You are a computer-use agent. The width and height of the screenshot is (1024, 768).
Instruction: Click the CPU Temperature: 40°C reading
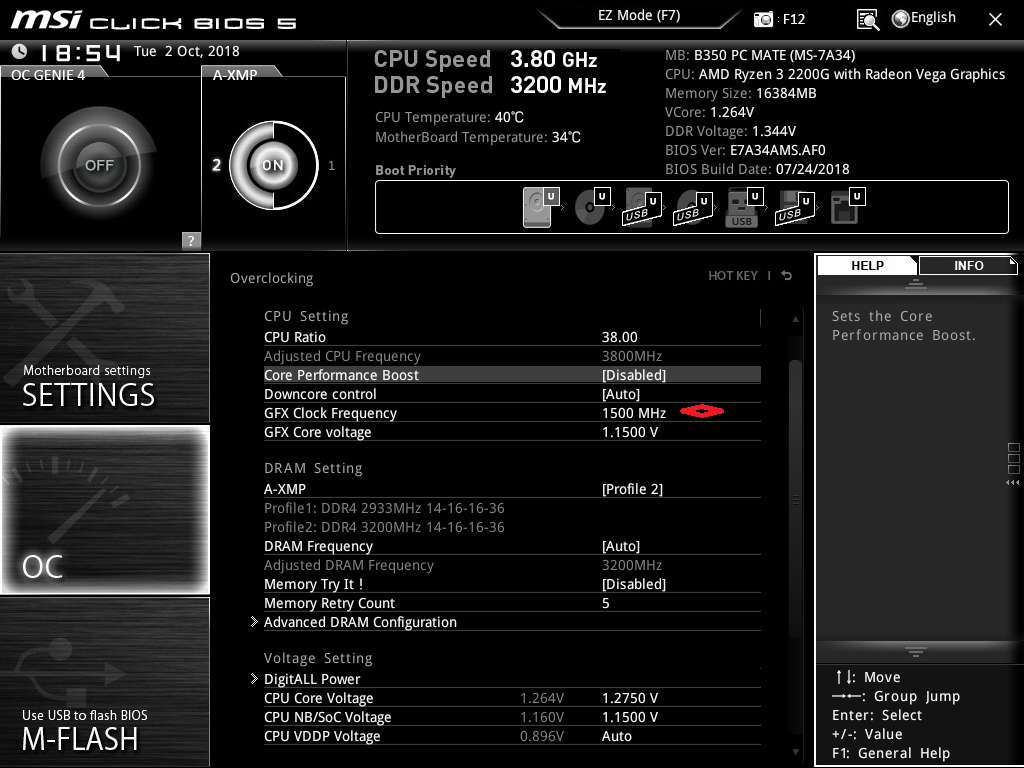click(x=449, y=117)
